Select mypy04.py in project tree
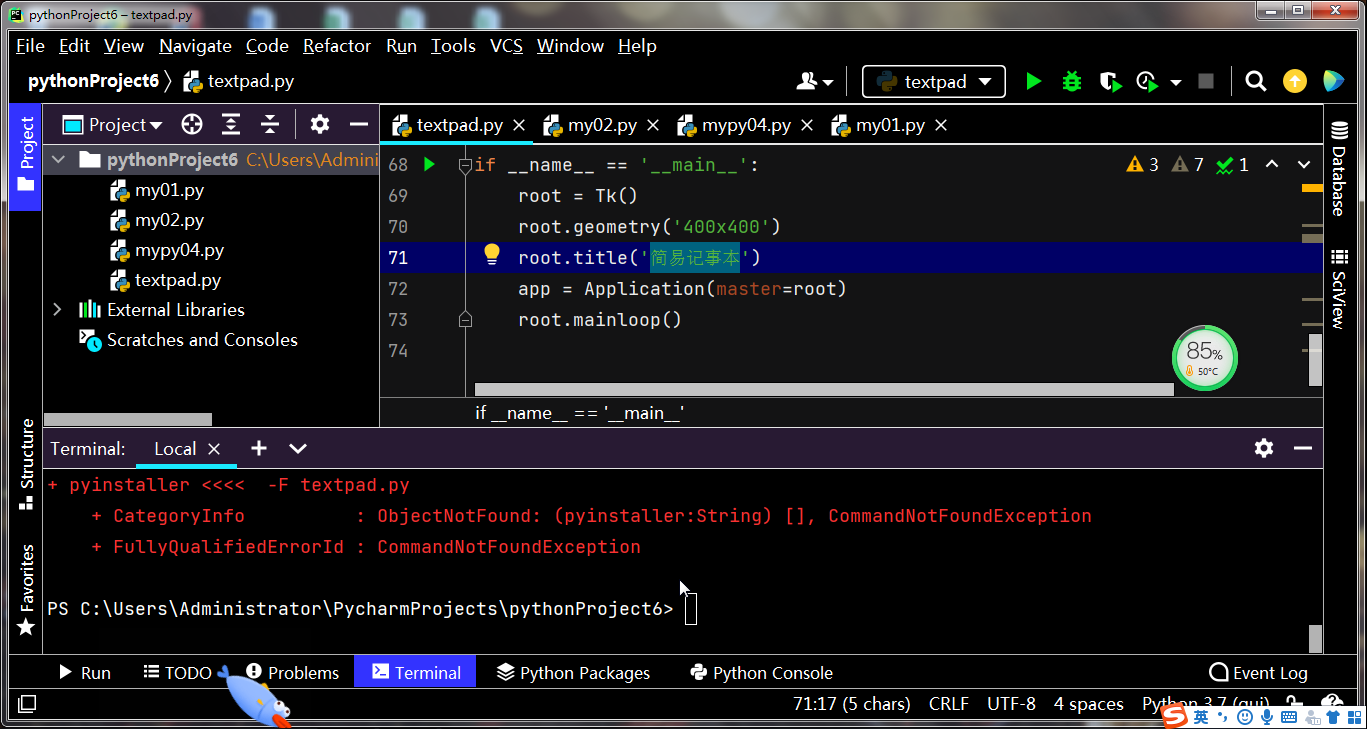Viewport: 1367px width, 729px height. [166, 250]
